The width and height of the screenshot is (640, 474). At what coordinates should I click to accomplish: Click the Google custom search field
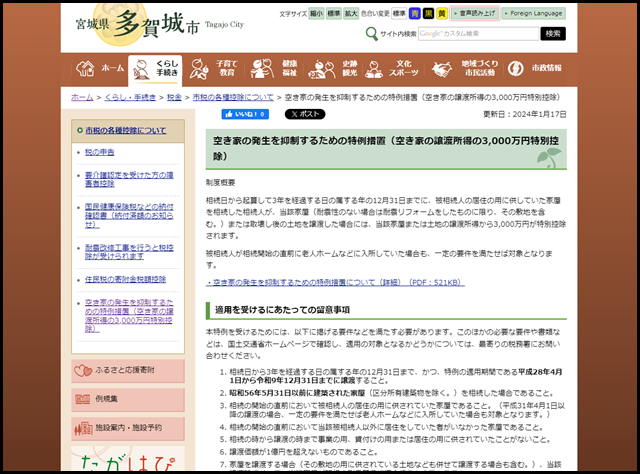[478, 33]
